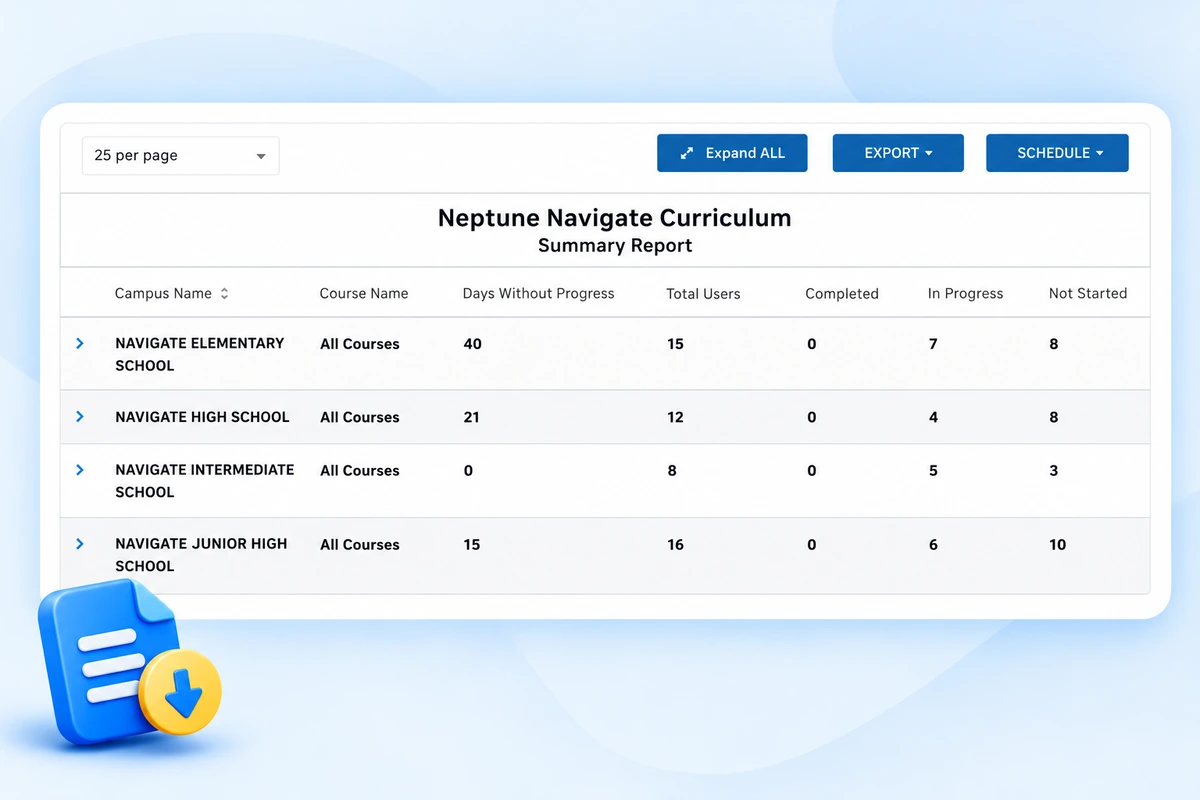The width and height of the screenshot is (1200, 800).
Task: Click the Days Without Progress column header
Action: coord(538,293)
